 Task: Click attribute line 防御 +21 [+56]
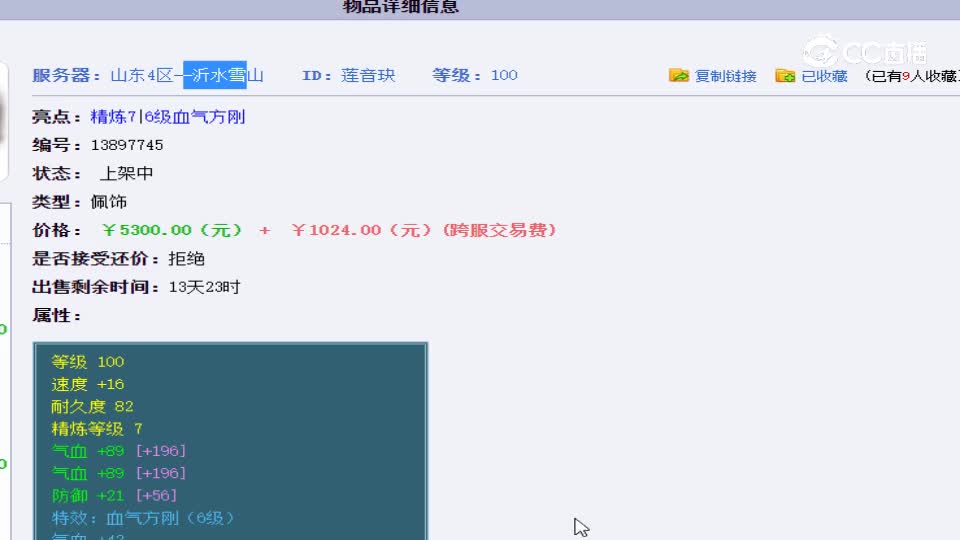point(114,495)
